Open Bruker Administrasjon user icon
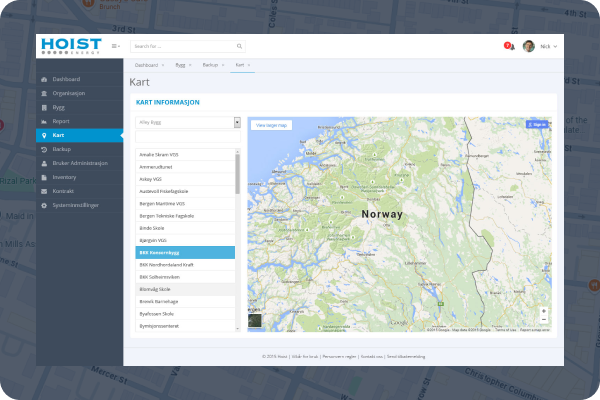The image size is (600, 400). (x=43, y=162)
